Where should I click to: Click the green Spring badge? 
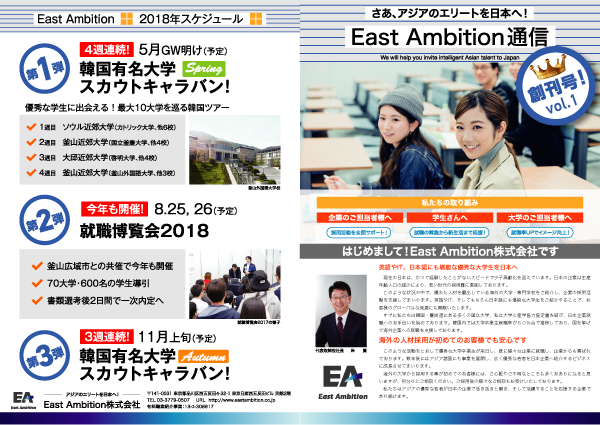coord(204,69)
